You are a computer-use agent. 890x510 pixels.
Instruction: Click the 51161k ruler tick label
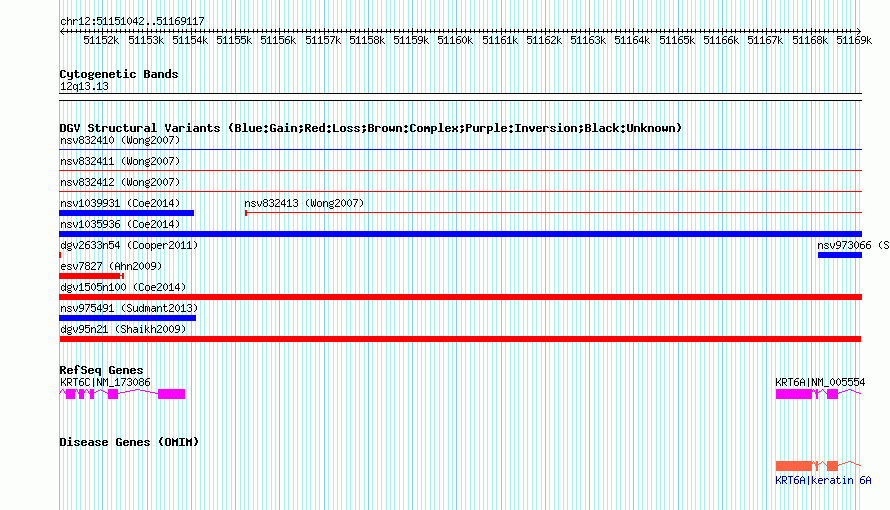tap(500, 40)
